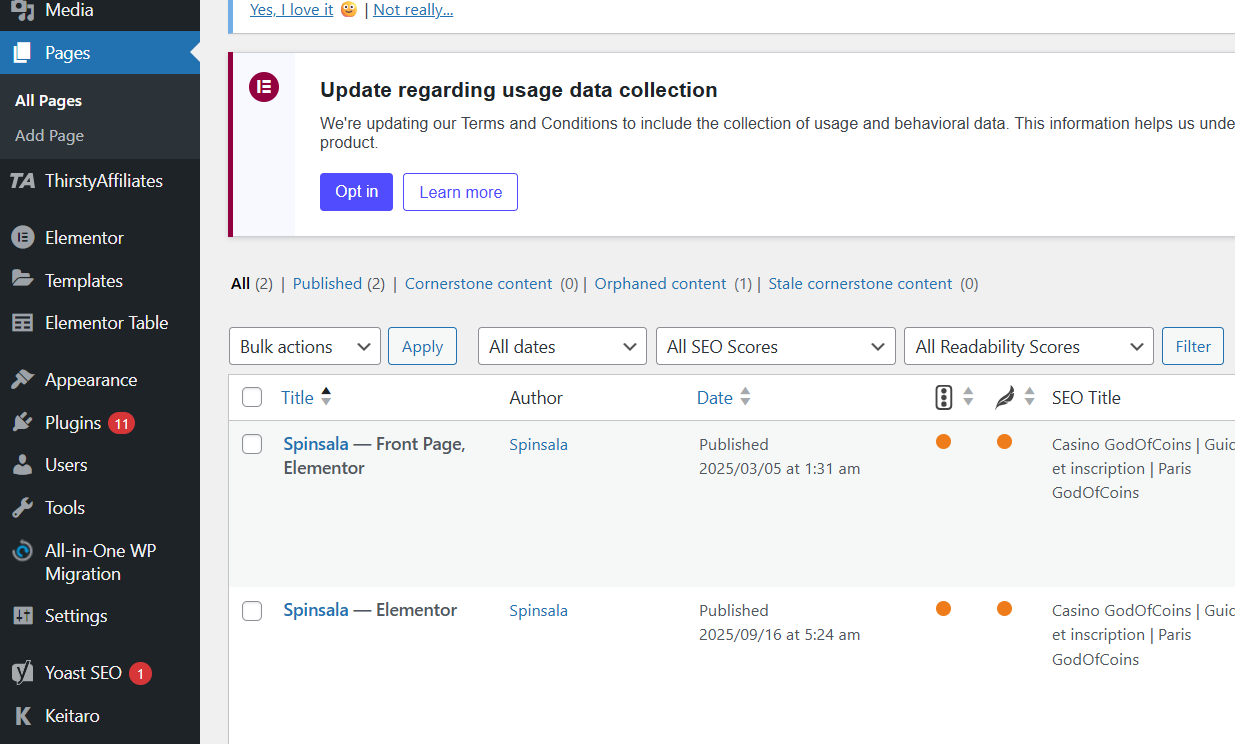
Task: Click the All-in-One WP Migration icon
Action: pyautogui.click(x=22, y=551)
